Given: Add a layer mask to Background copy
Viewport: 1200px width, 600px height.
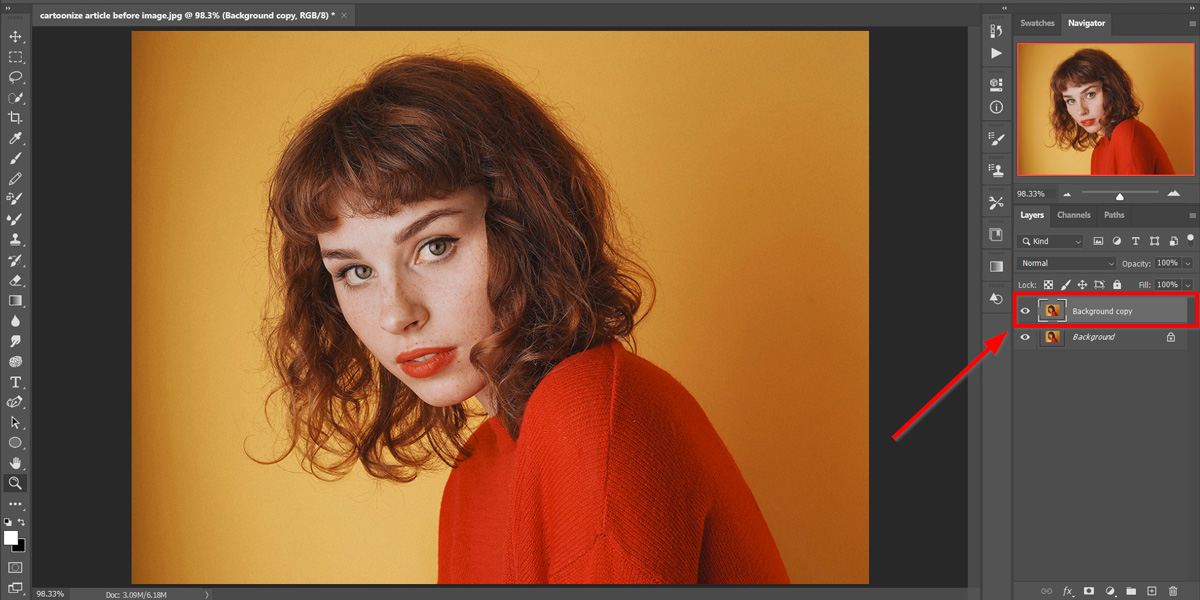Looking at the screenshot, I should [x=1090, y=591].
